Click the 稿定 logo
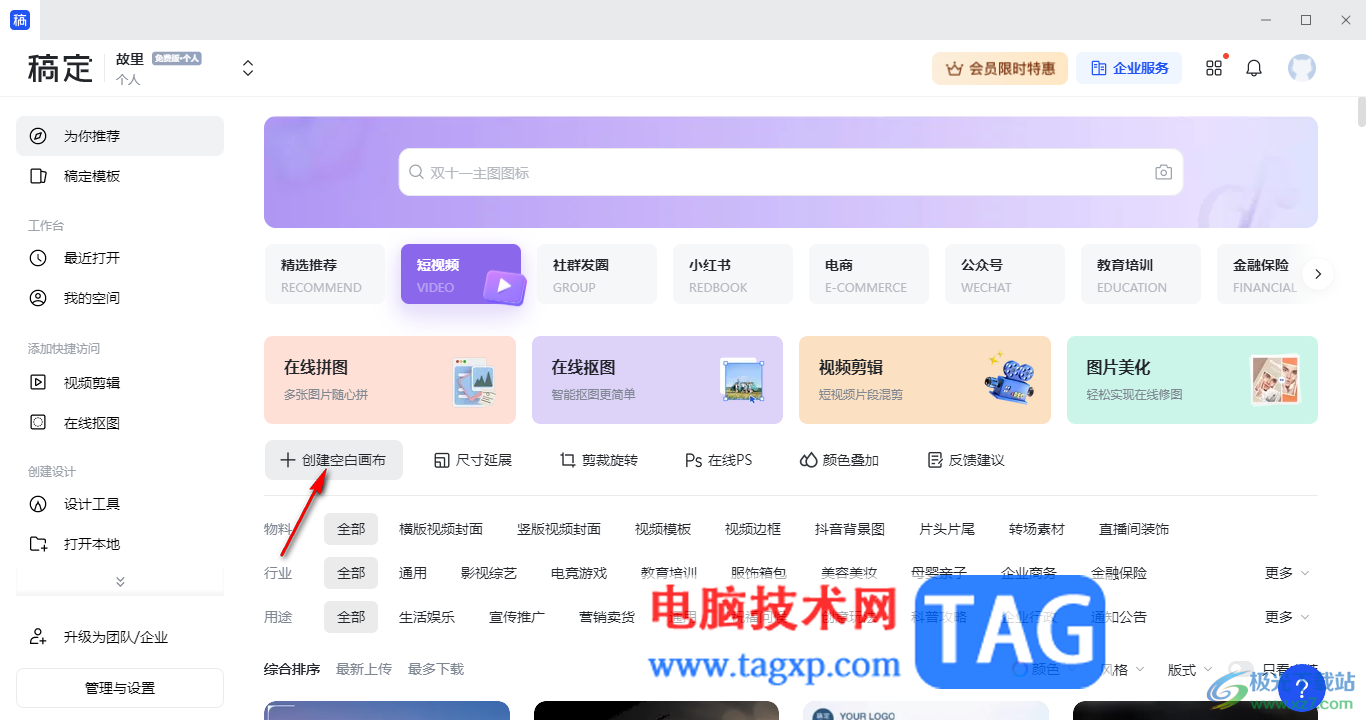 (x=60, y=68)
